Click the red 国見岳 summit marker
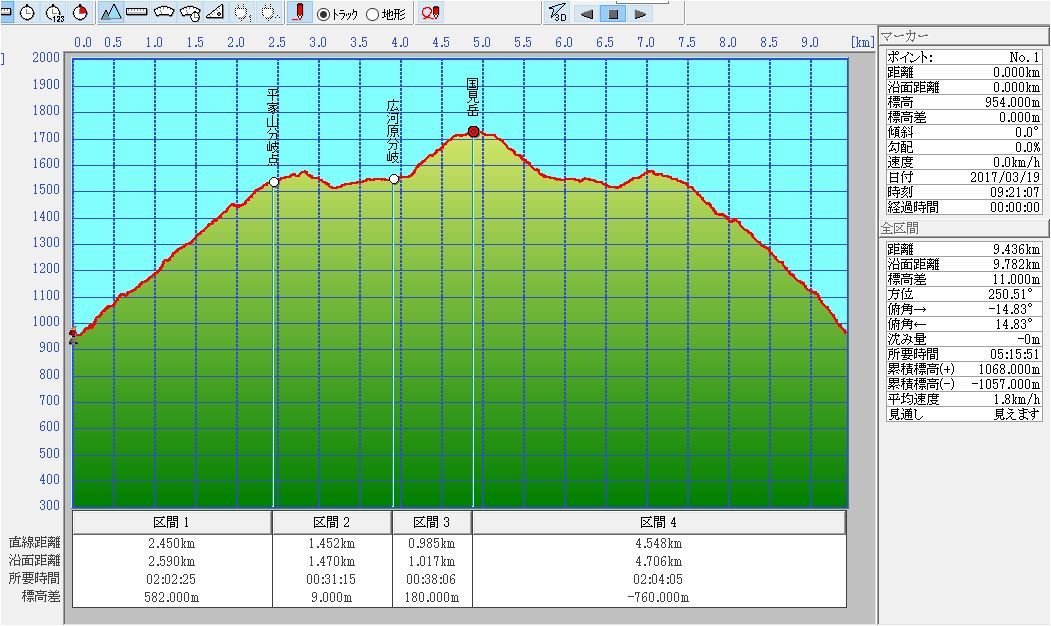The image size is (1051, 626). tap(473, 131)
